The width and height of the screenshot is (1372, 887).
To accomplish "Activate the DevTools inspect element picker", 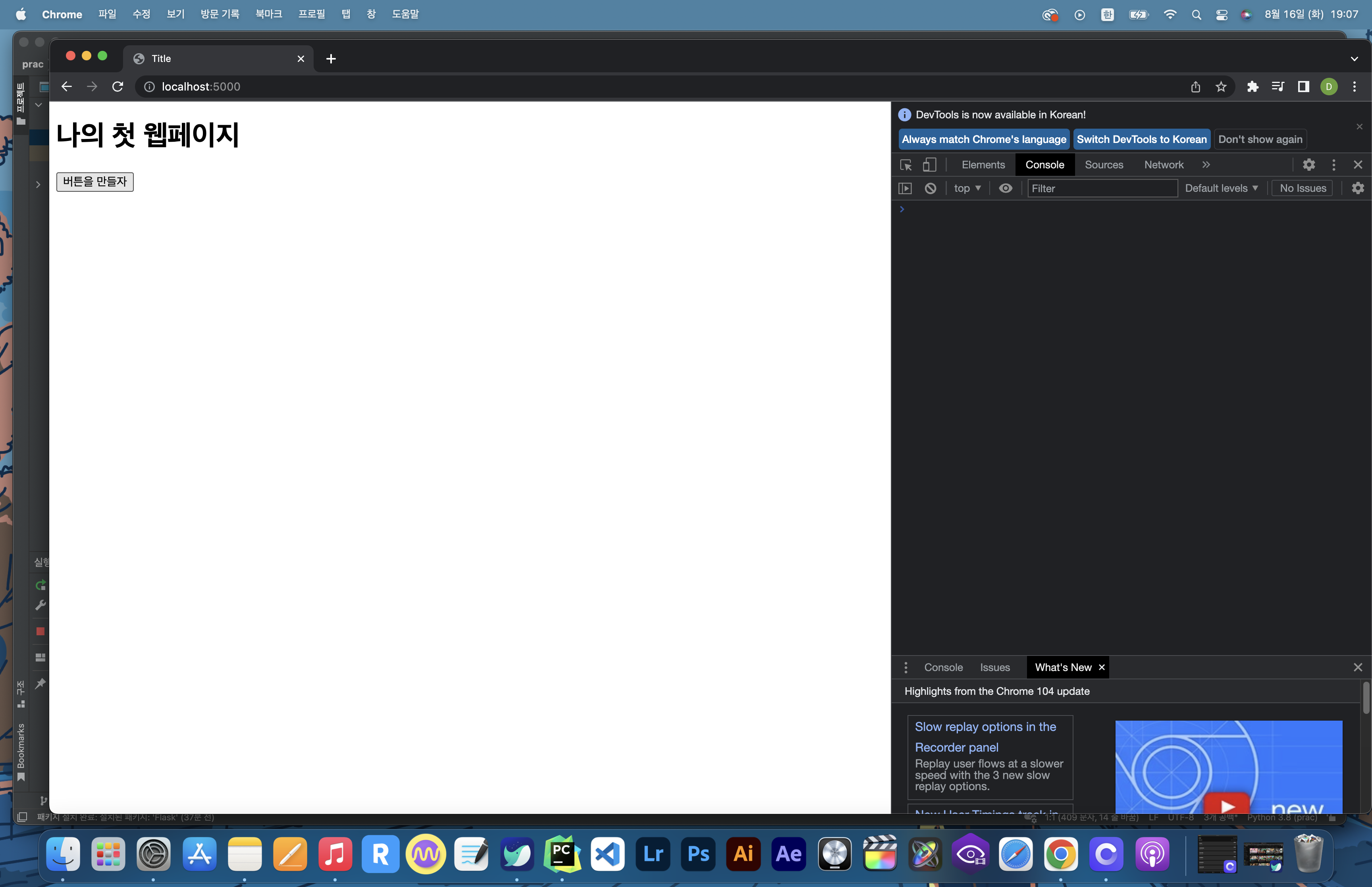I will click(906, 165).
